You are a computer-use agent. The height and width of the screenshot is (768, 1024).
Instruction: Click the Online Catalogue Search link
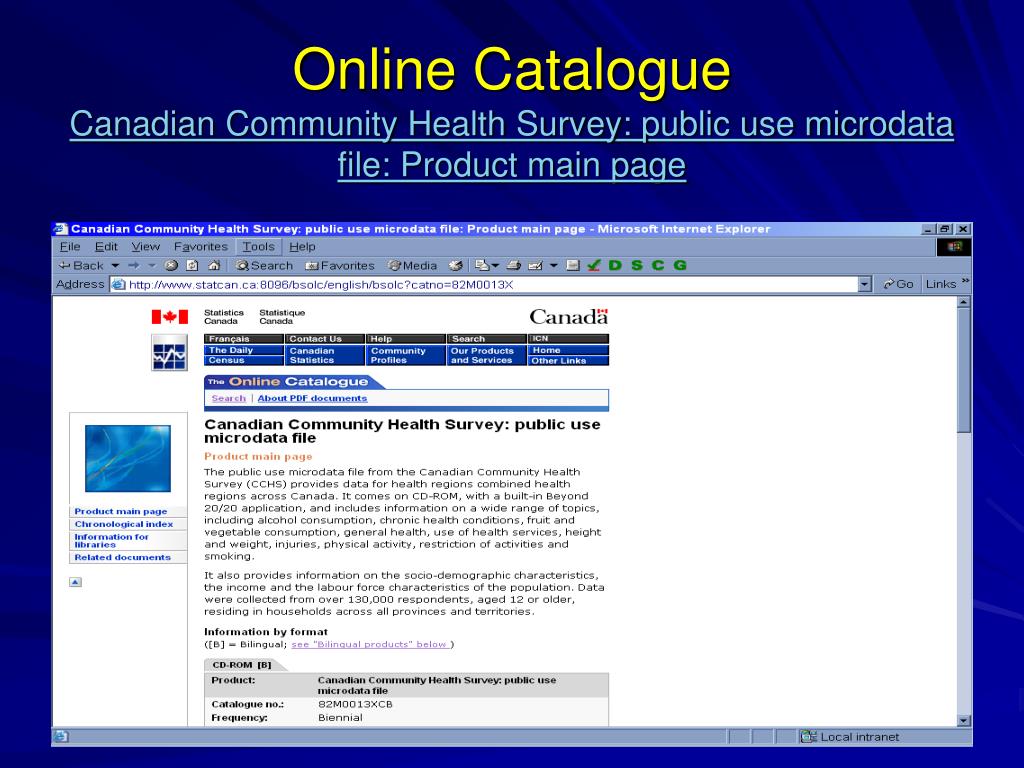click(x=229, y=398)
